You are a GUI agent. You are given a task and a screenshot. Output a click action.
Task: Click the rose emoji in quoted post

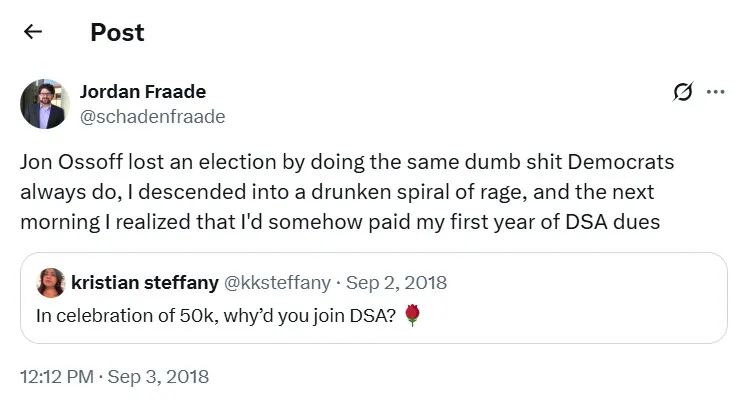tap(412, 316)
